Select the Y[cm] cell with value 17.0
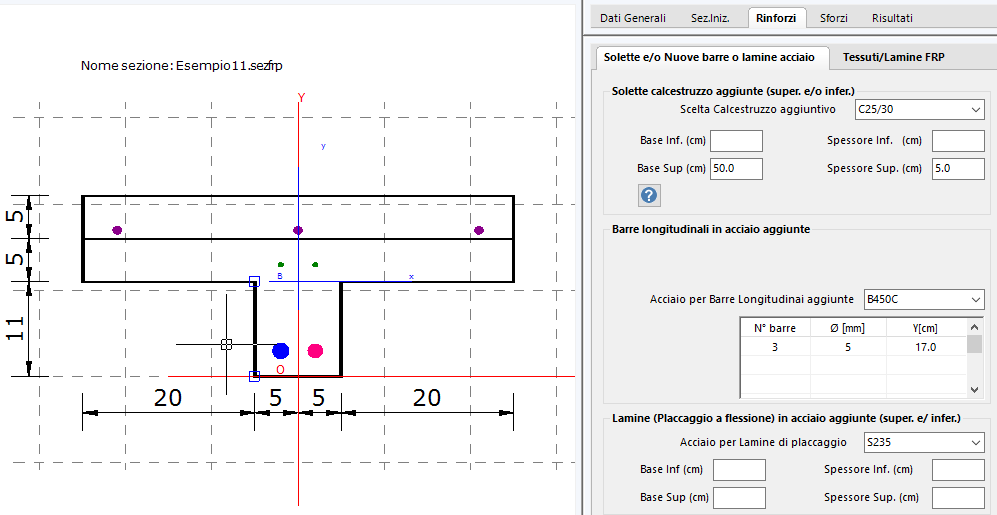997x515 pixels. click(x=926, y=348)
